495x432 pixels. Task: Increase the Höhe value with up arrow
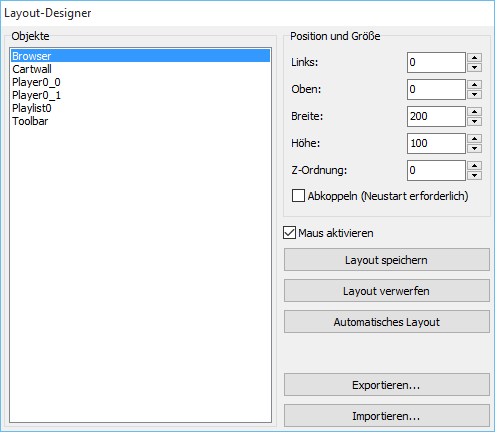[474, 138]
